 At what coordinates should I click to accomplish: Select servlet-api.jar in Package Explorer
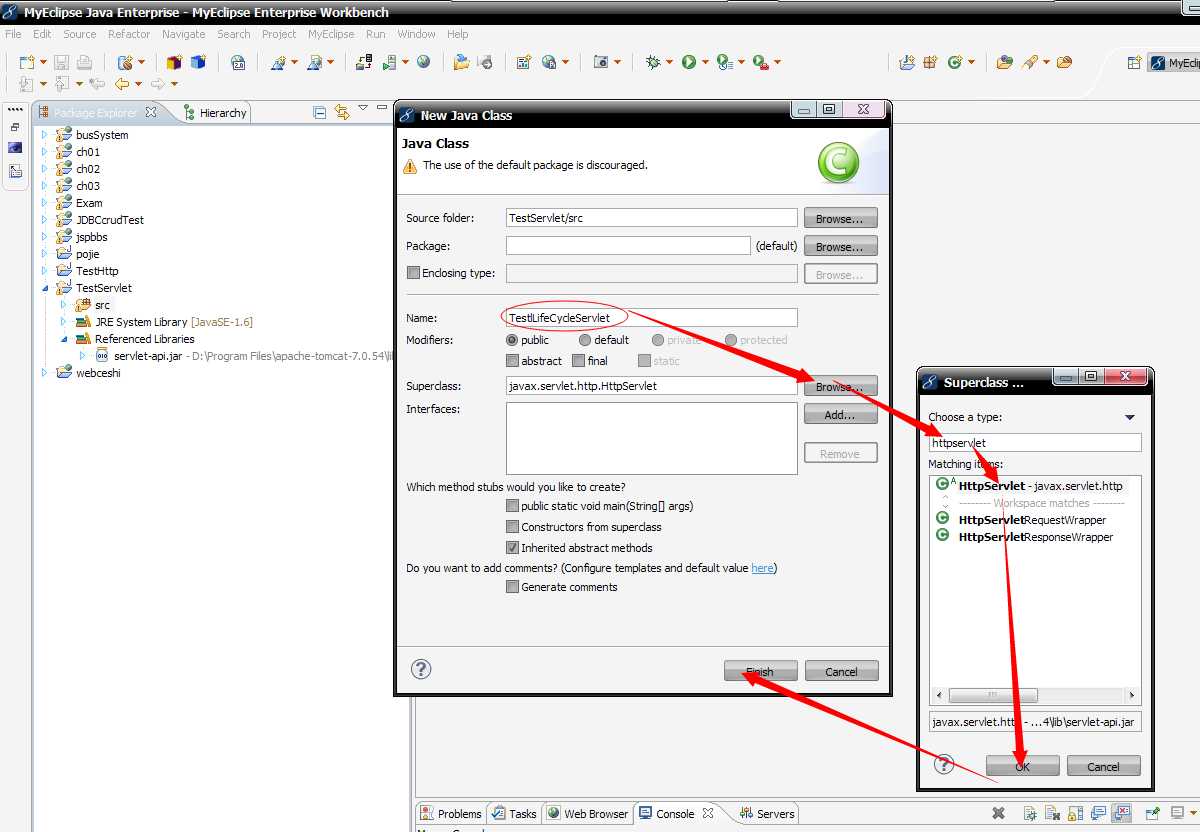point(148,356)
